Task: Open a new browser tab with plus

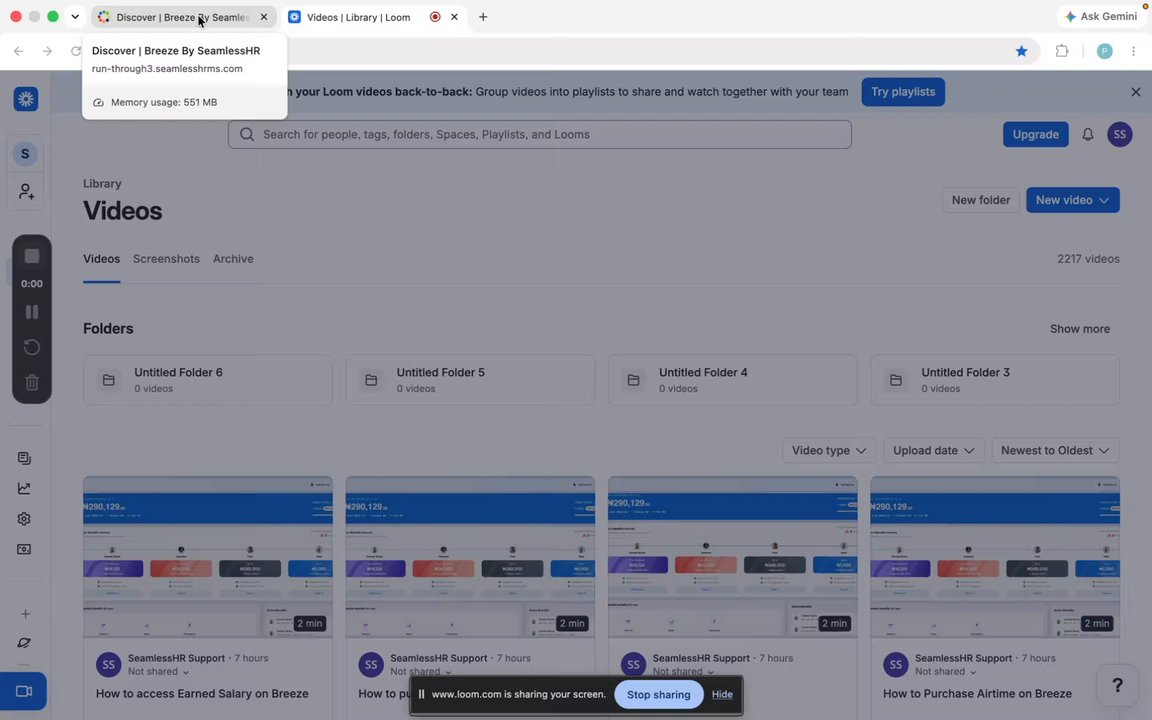Action: pos(483,17)
